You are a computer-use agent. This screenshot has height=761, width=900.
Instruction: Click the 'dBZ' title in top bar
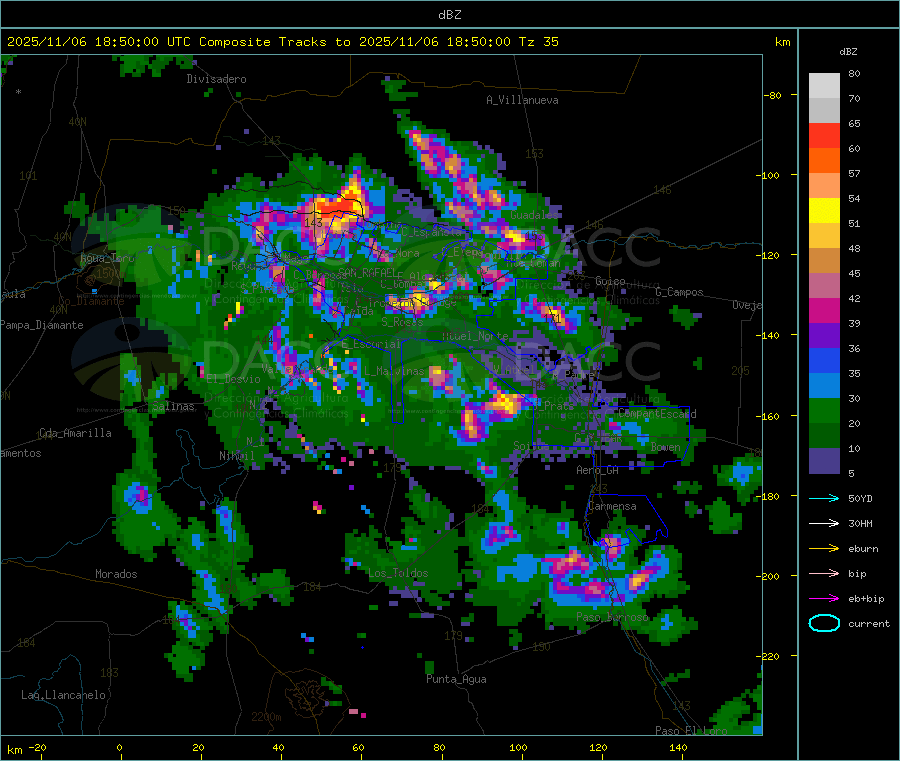pyautogui.click(x=449, y=15)
